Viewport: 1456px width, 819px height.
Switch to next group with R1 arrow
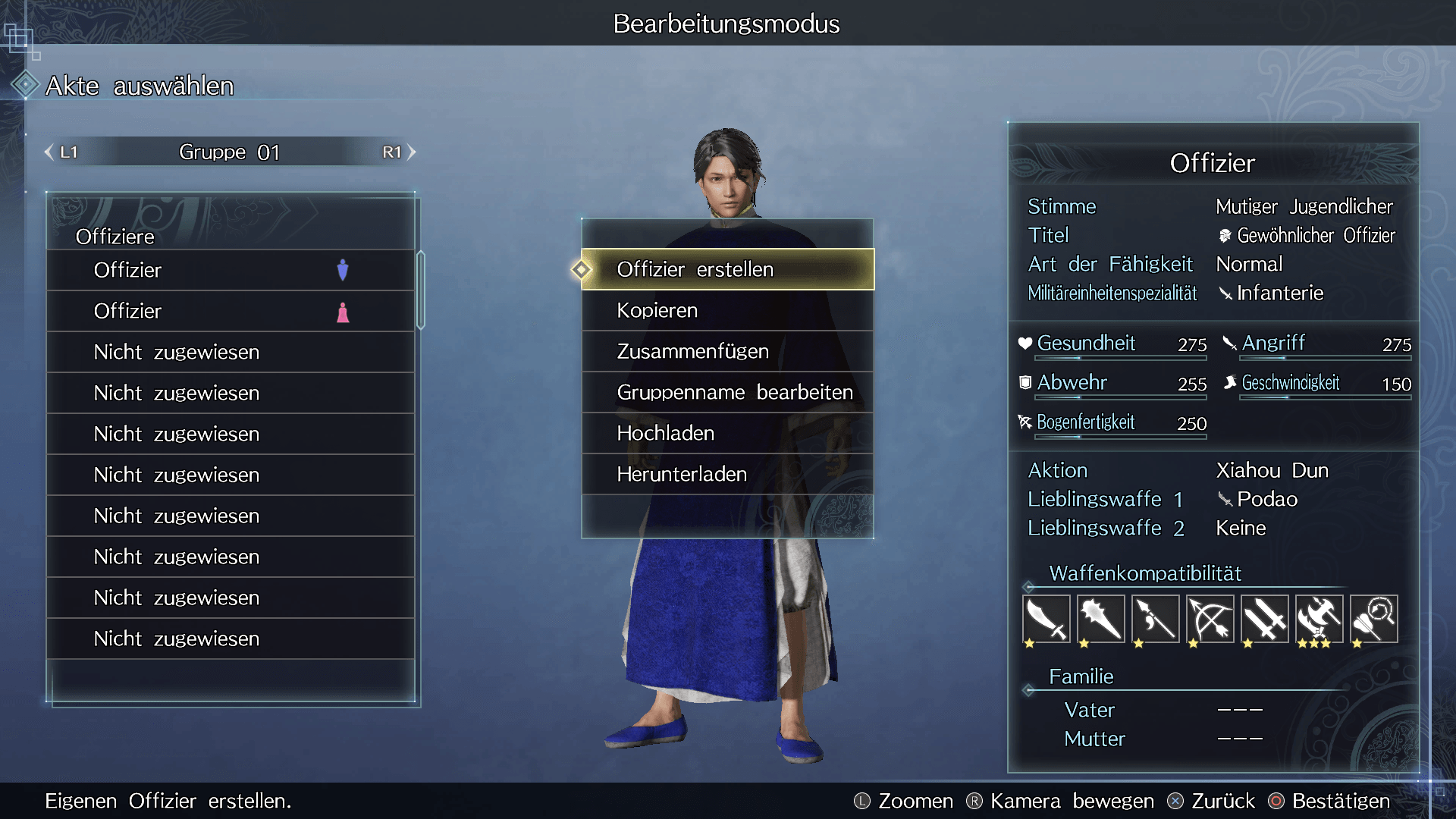click(x=399, y=152)
